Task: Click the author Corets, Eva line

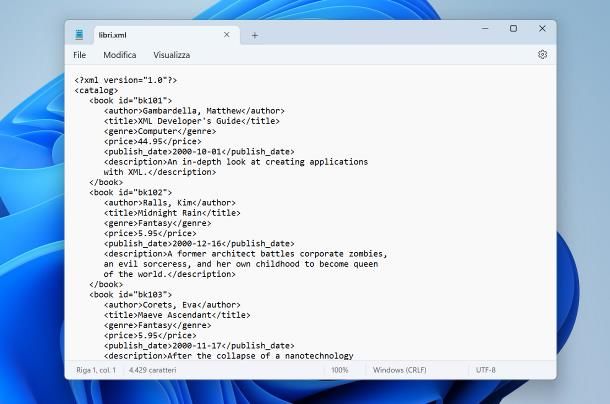Action: [172, 305]
